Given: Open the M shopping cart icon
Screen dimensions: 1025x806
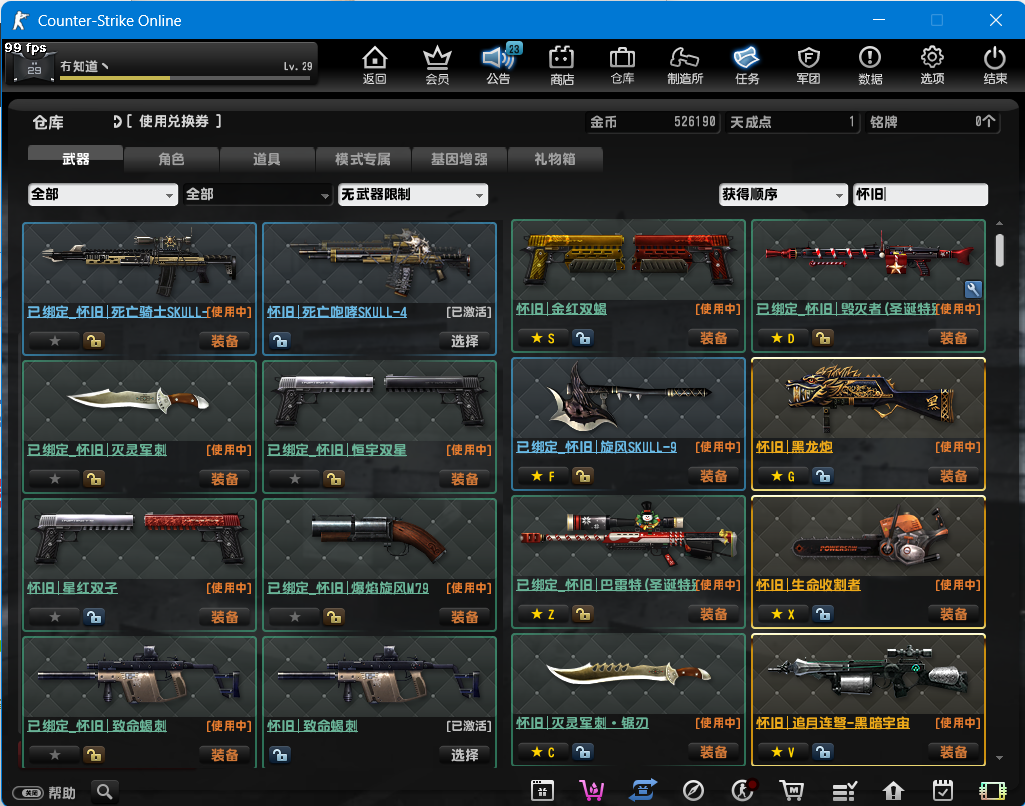Looking at the screenshot, I should click(792, 790).
